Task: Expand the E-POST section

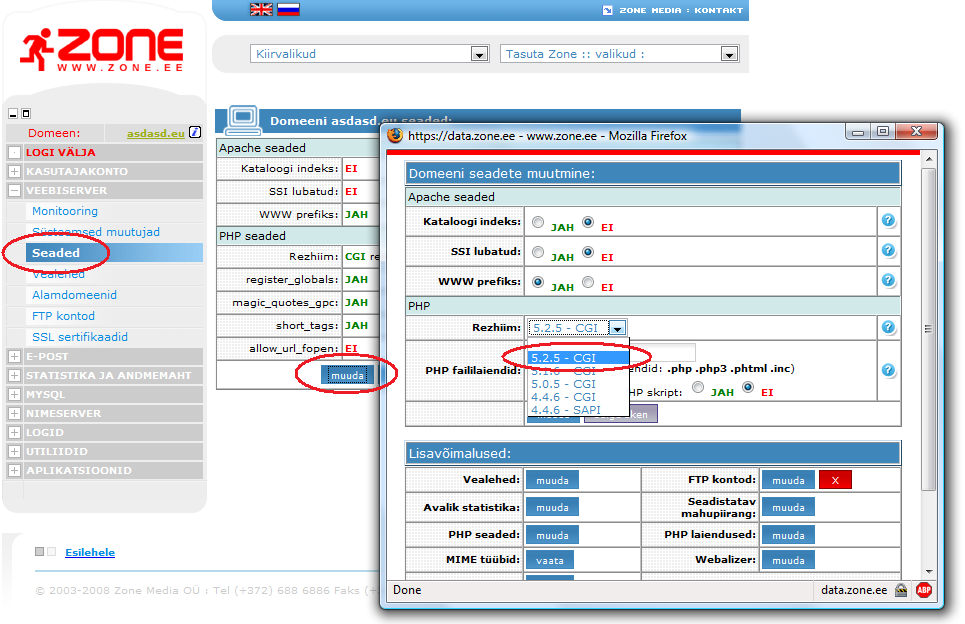Action: (14, 356)
